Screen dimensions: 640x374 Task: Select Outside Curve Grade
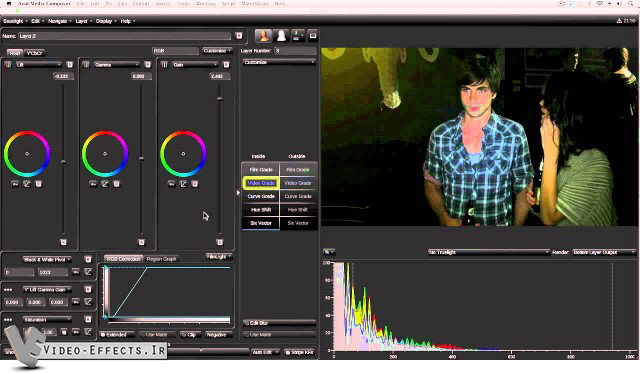[298, 196]
